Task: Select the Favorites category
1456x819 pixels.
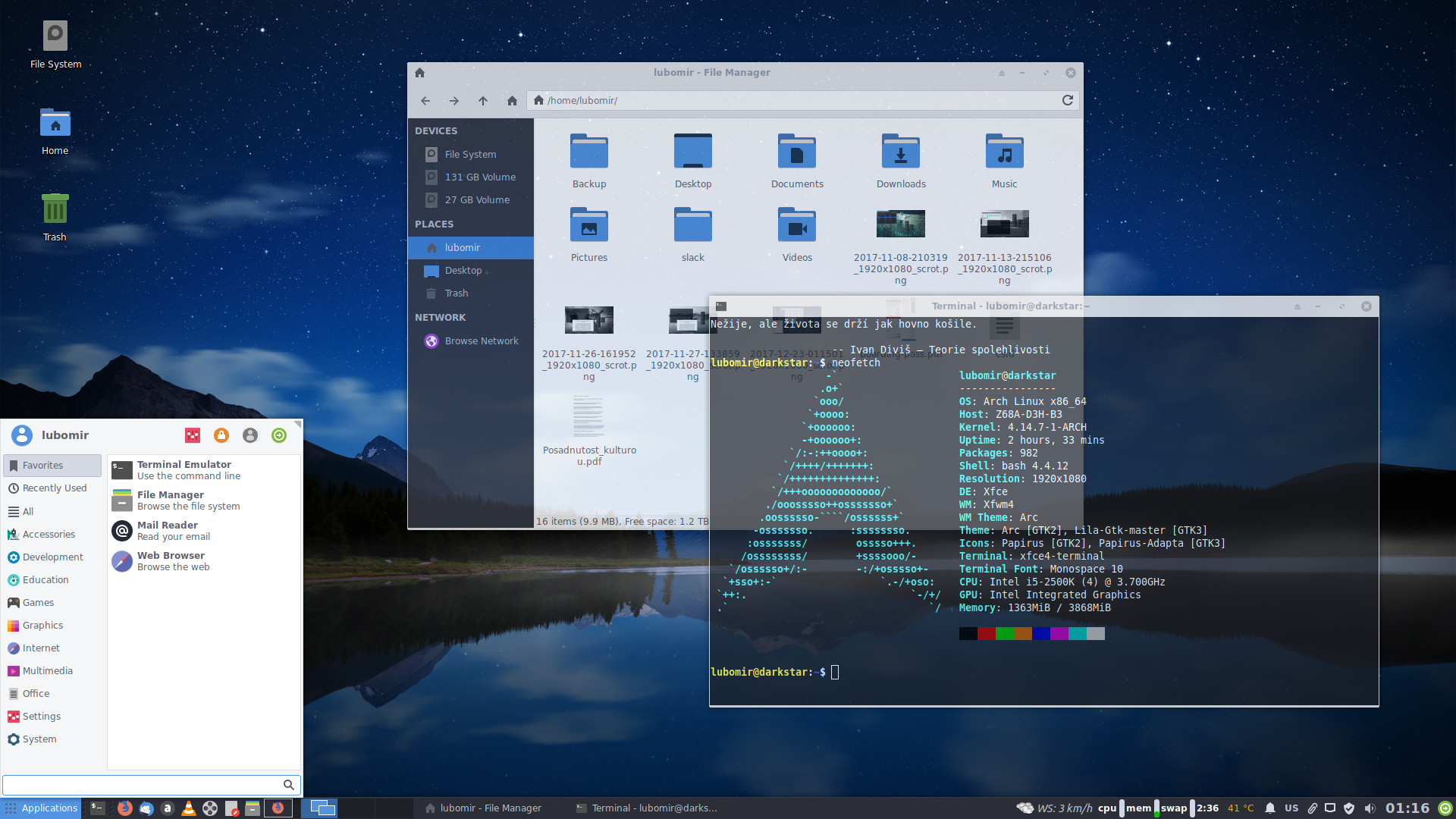Action: point(52,466)
